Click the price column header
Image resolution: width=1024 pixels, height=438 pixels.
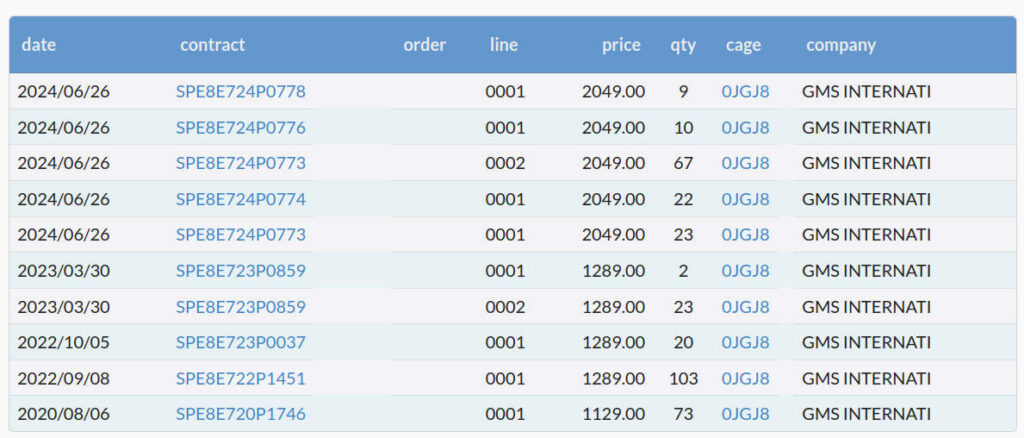621,45
